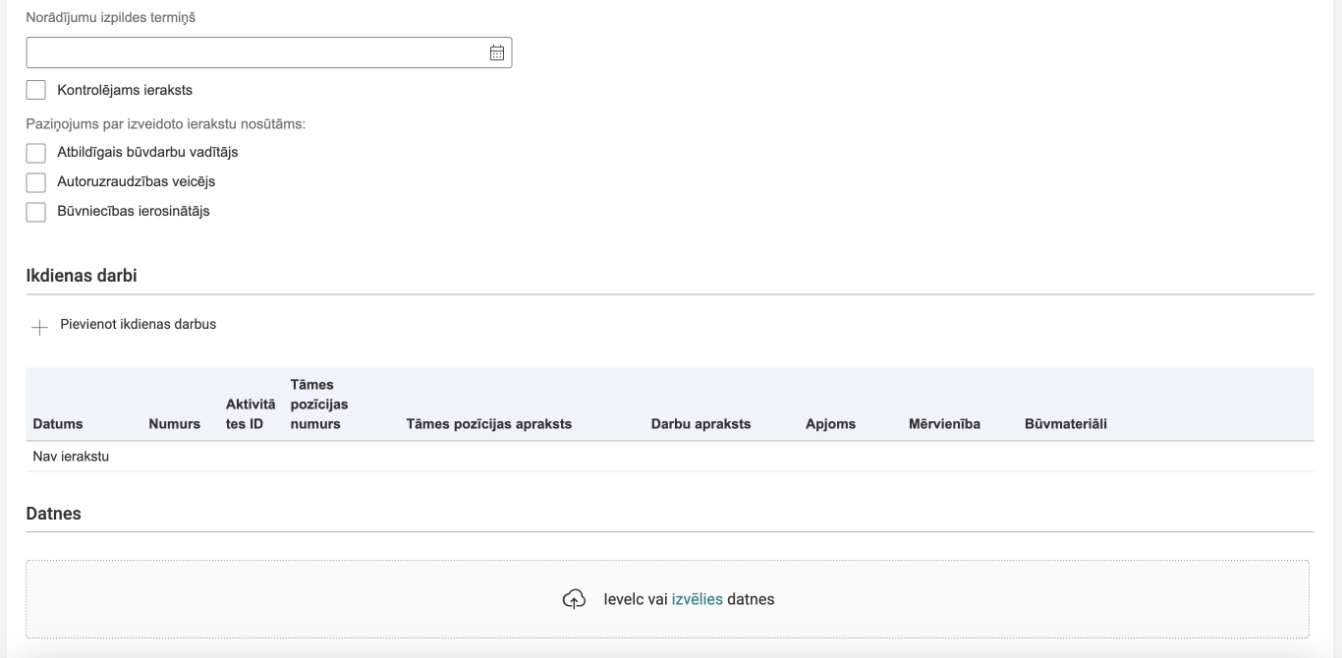This screenshot has width=1342, height=658.
Task: Enable the Kontrolējams ieraksts checkbox
Action: coord(36,91)
